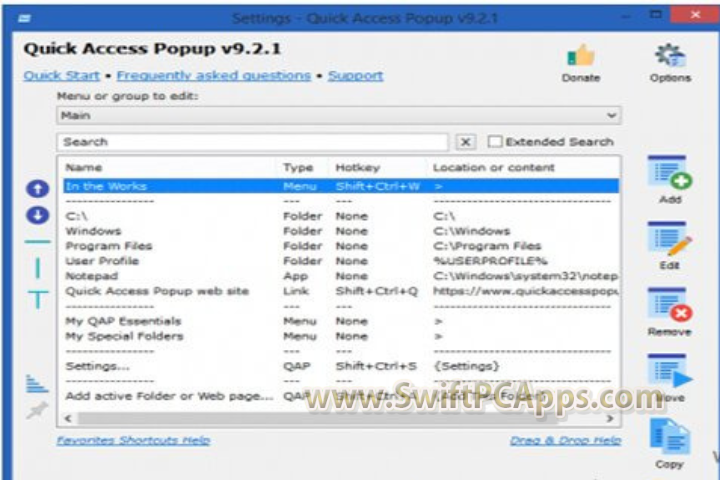This screenshot has height=480, width=720.
Task: Click the pin icon on left
Action: pyautogui.click(x=37, y=410)
